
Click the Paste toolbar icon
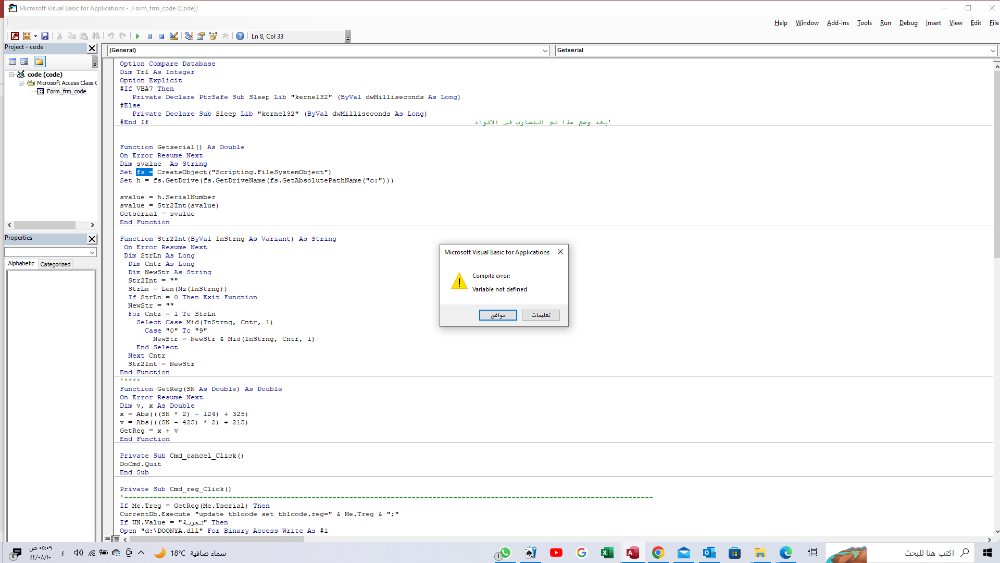pos(84,36)
